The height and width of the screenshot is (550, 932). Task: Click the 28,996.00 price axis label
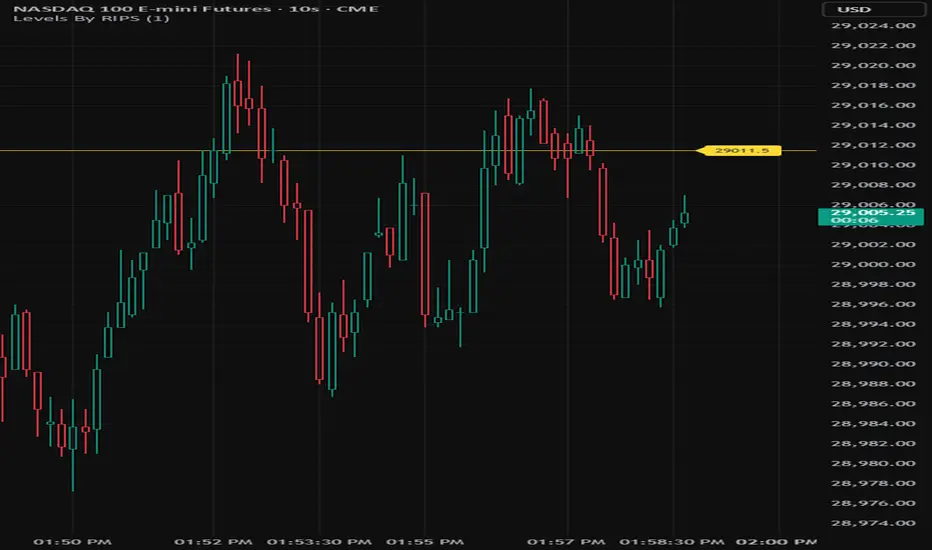(x=873, y=304)
